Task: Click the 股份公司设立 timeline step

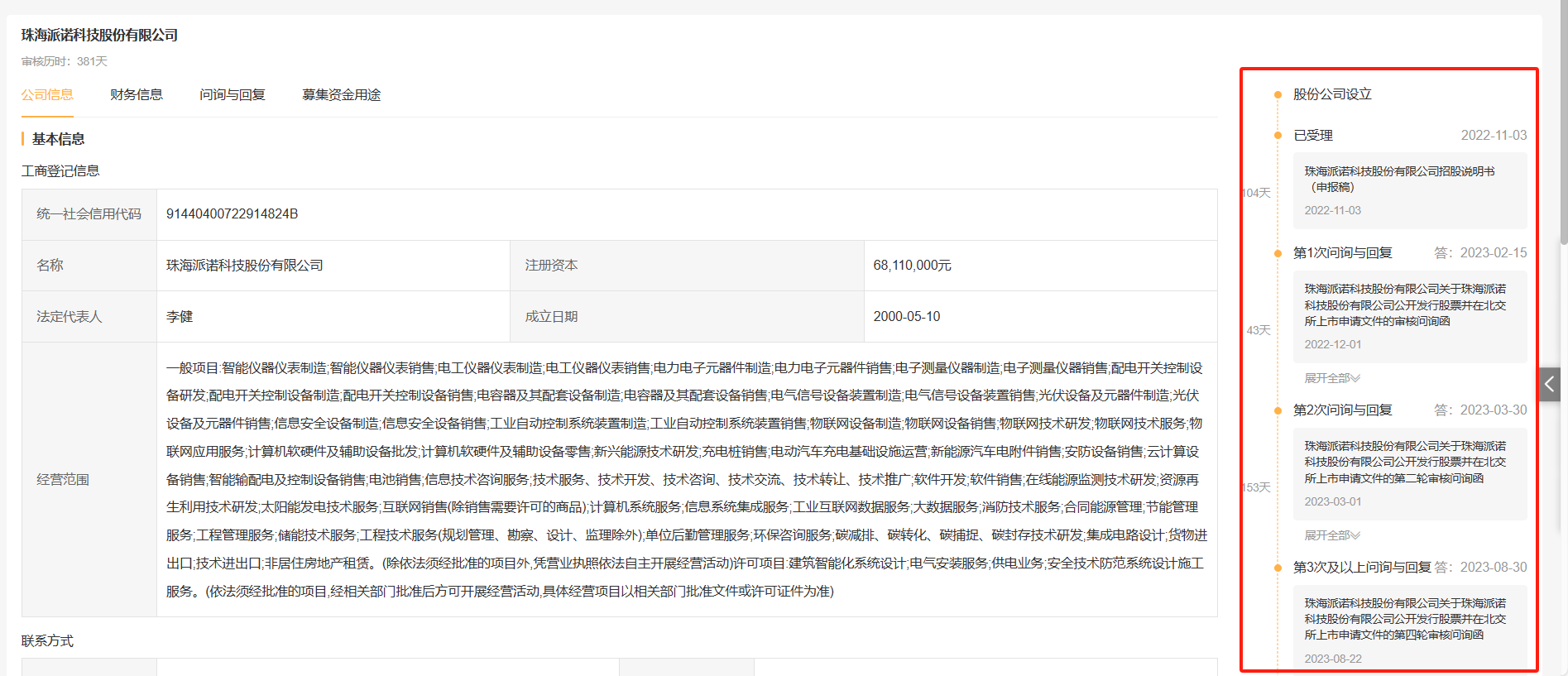Action: pos(1332,94)
